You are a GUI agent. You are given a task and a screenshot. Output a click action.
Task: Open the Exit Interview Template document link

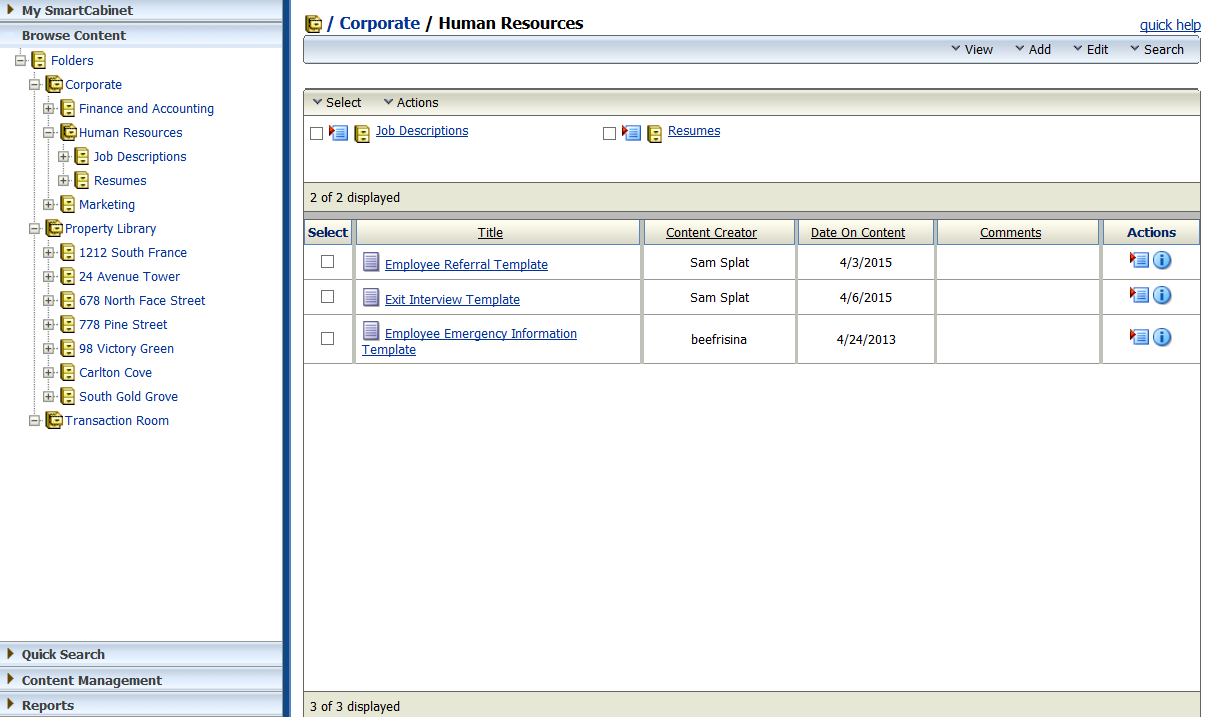pos(452,299)
